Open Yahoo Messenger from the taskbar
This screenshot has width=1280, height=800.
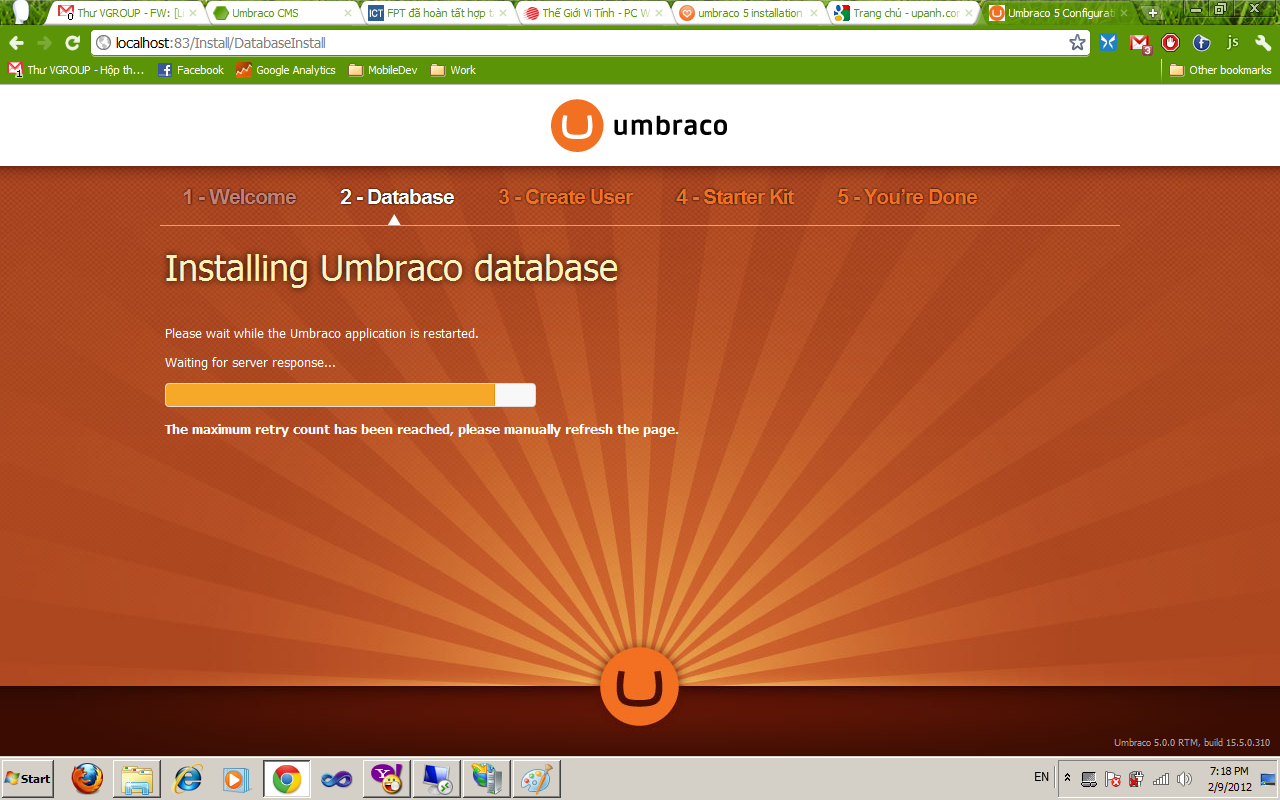pos(386,778)
